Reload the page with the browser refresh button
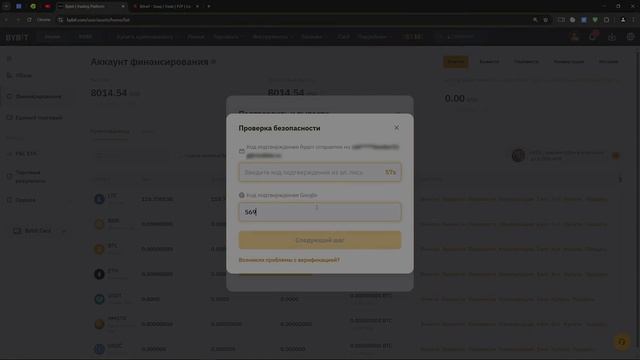640x360 pixels. (29, 20)
